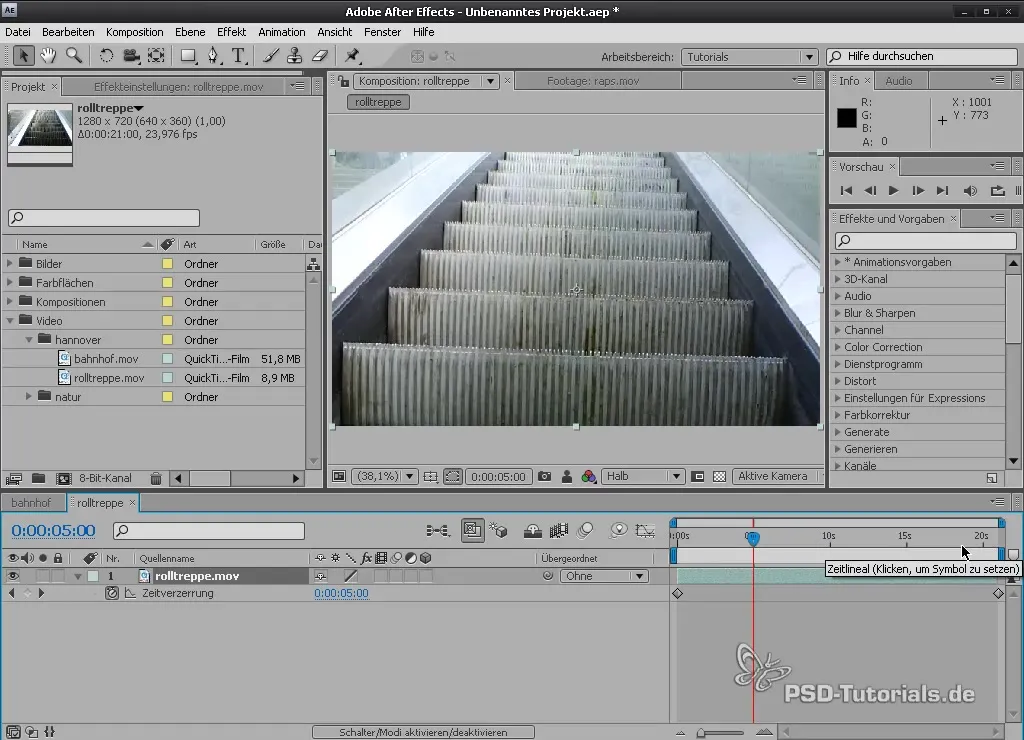Screen dimensions: 1024x740
Task: Select the Clone Stamp tool
Action: (x=295, y=56)
